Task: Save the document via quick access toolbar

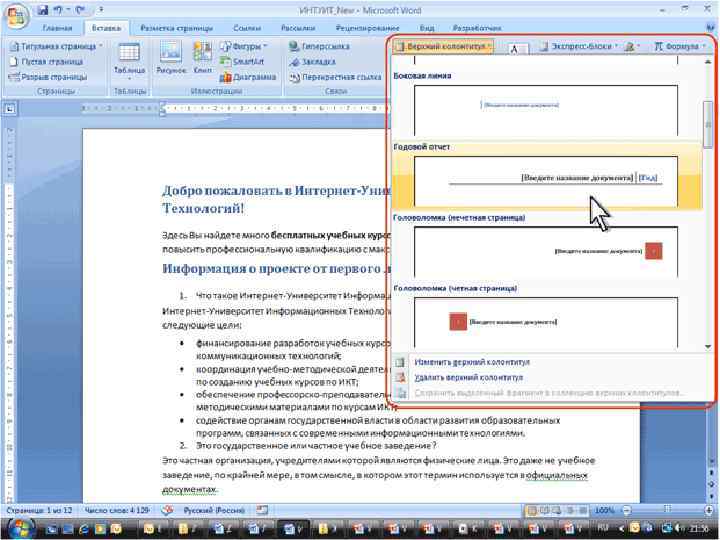Action: (x=42, y=10)
